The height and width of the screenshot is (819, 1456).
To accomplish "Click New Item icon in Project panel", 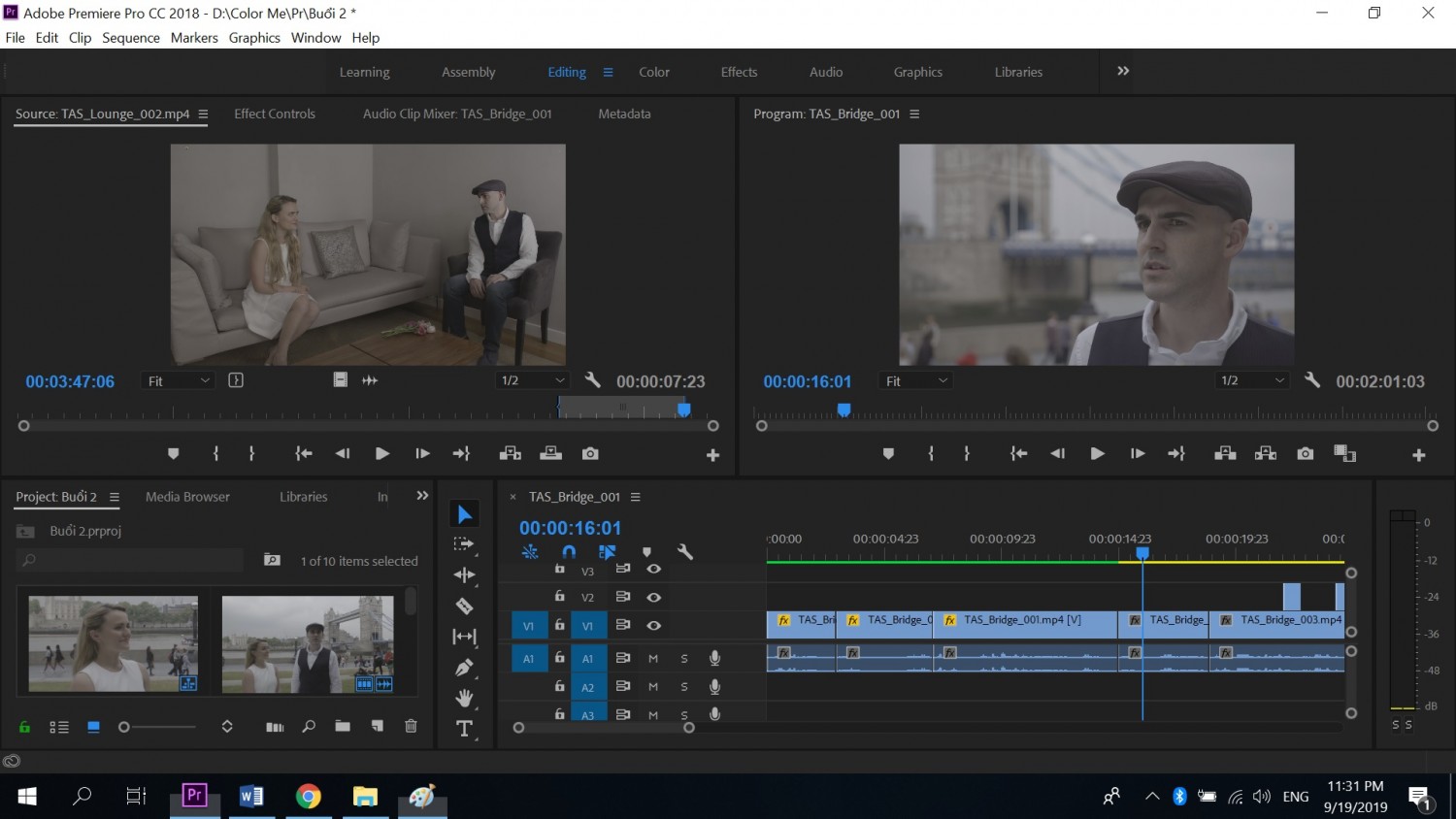I will [377, 726].
